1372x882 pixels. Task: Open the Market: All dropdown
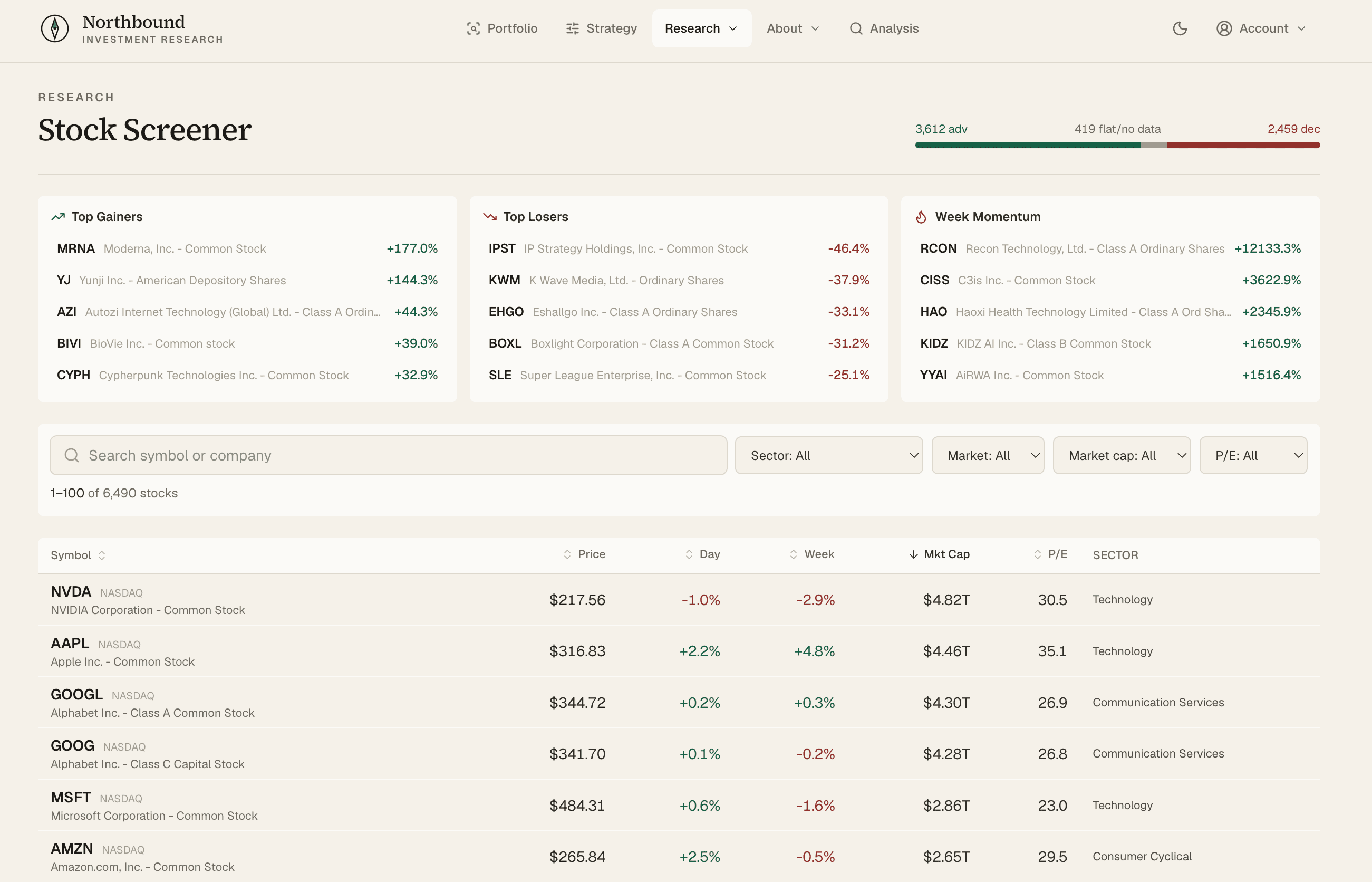coord(988,455)
